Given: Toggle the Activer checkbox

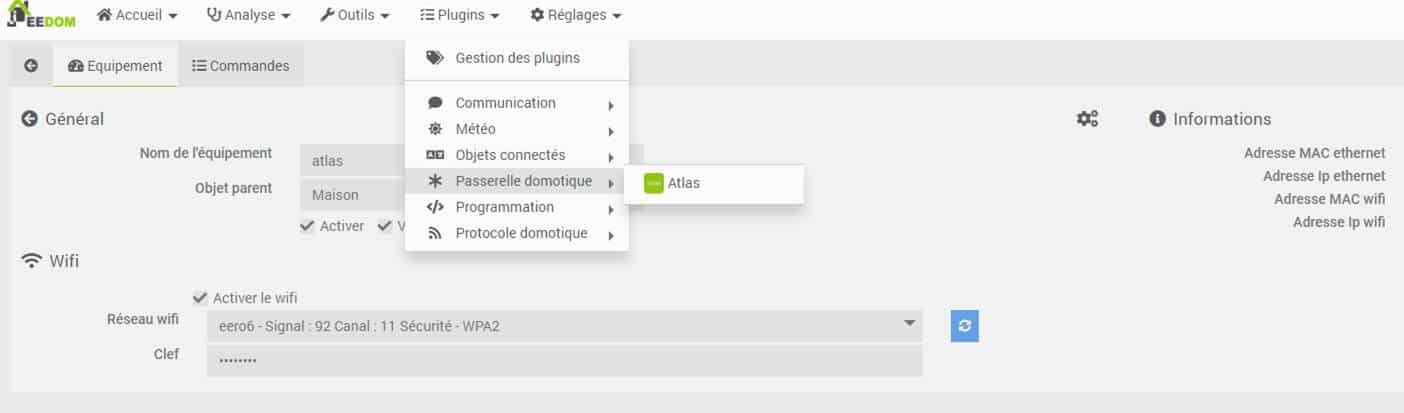Looking at the screenshot, I should (x=307, y=226).
